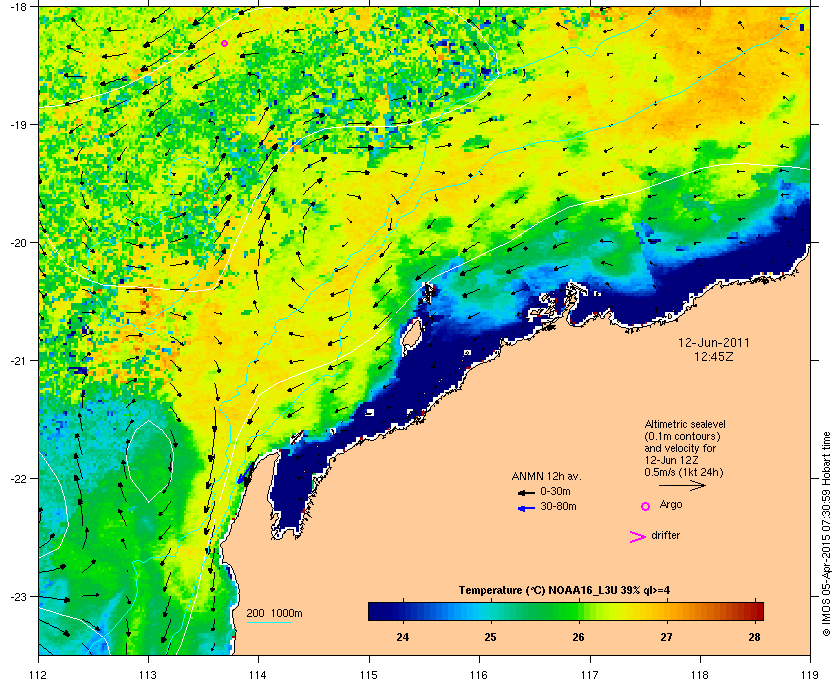
Task: Click the 'Altimetric sealevel' legend text
Action: [685, 424]
